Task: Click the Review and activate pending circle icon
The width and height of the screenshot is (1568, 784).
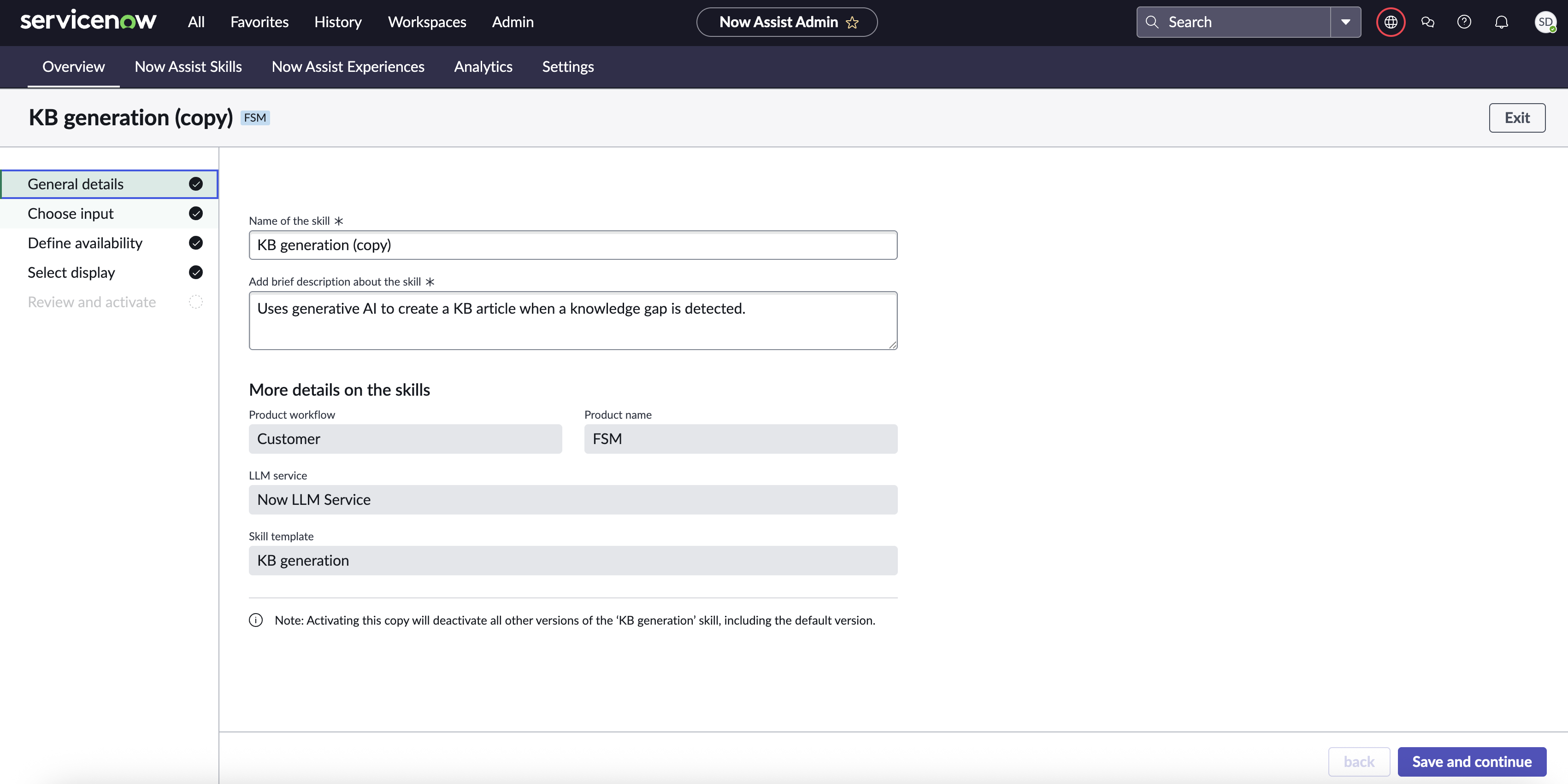Action: (x=195, y=302)
